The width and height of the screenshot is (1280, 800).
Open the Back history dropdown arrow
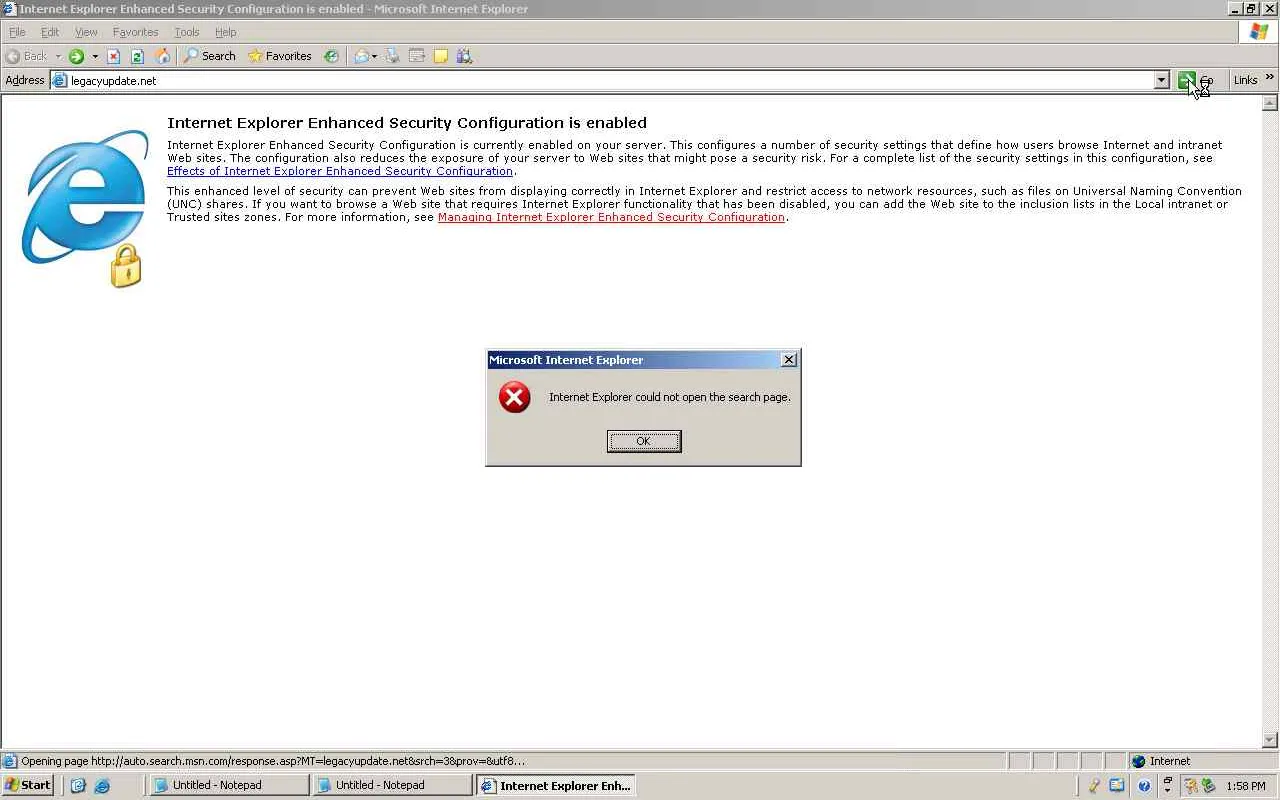58,56
